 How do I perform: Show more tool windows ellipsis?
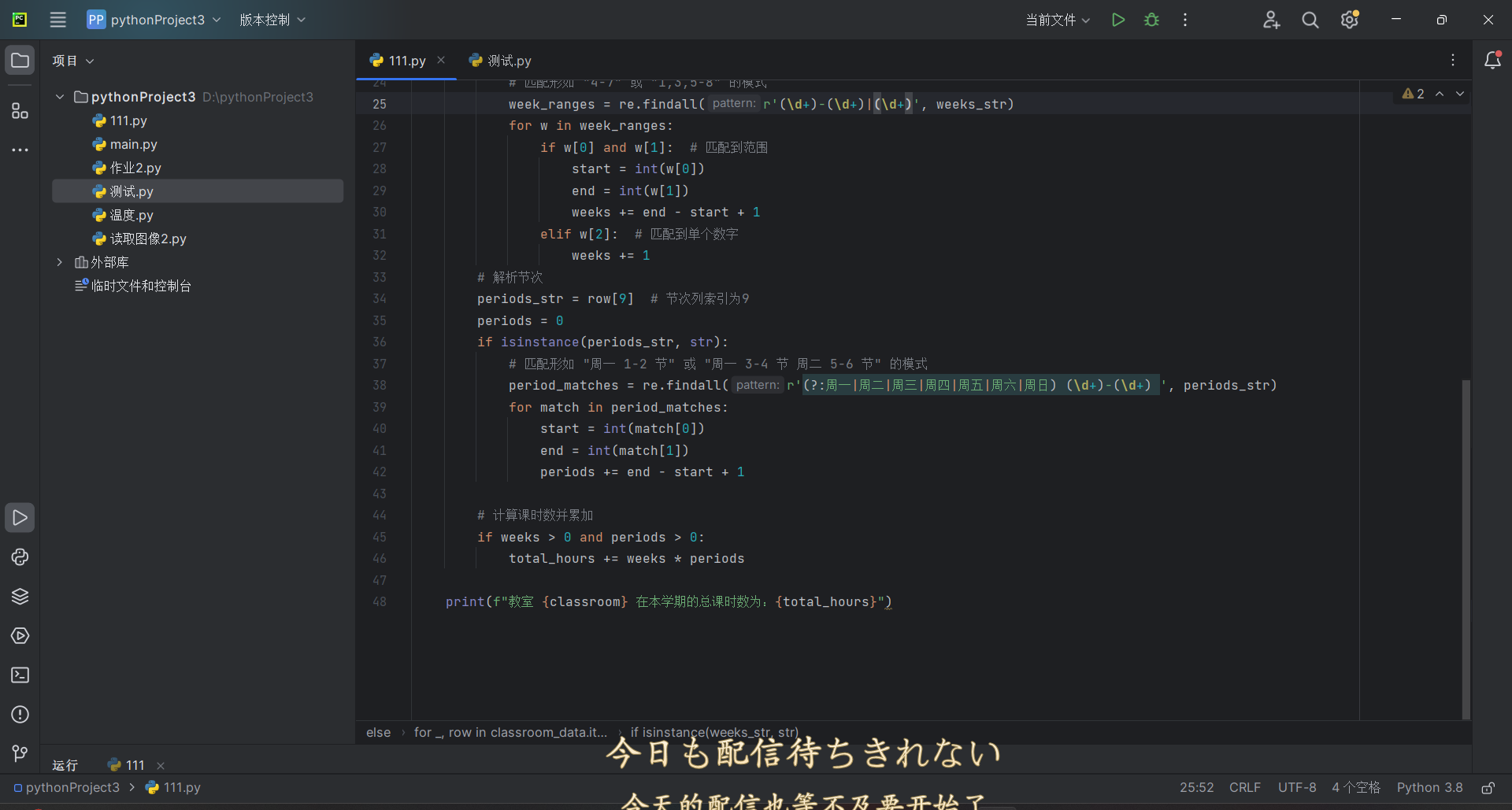pos(20,150)
